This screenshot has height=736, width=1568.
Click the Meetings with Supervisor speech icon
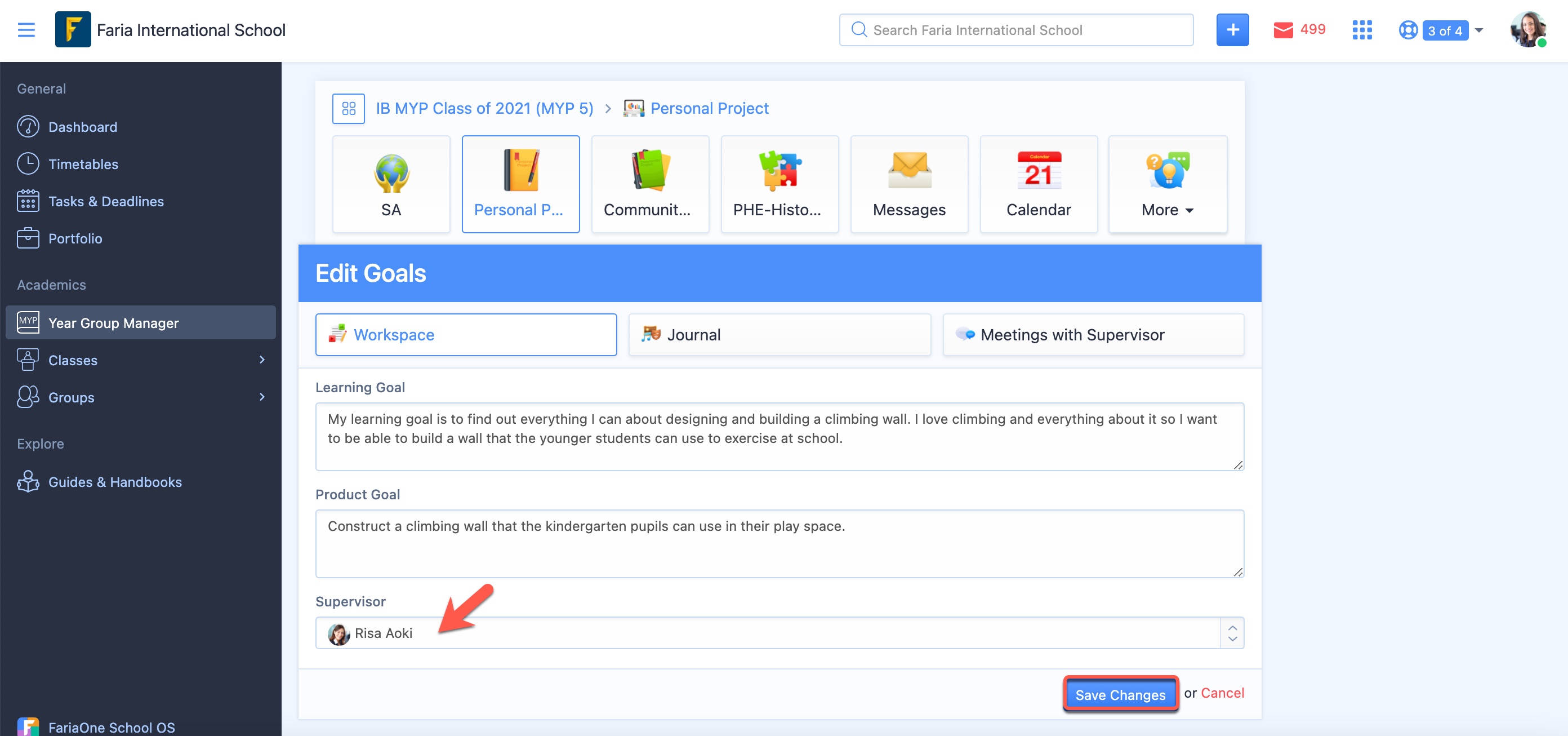tap(965, 334)
